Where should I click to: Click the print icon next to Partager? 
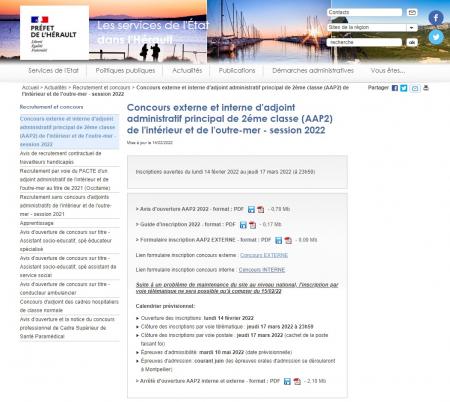tap(426, 88)
